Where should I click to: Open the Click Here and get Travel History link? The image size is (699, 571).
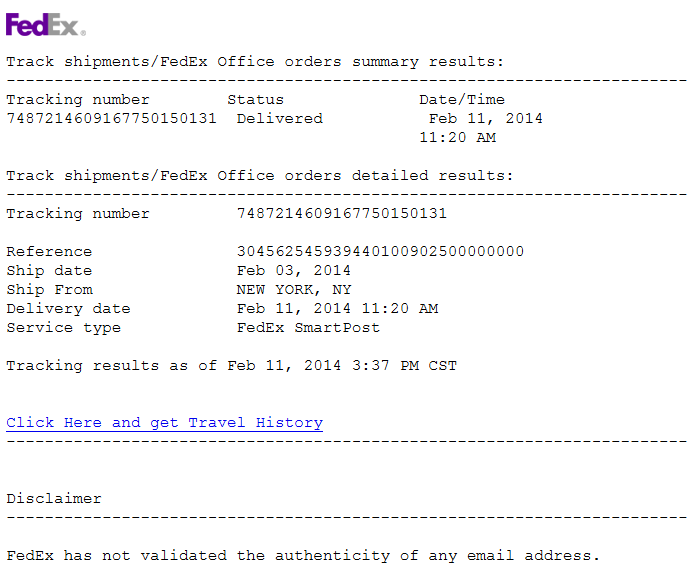(x=164, y=423)
